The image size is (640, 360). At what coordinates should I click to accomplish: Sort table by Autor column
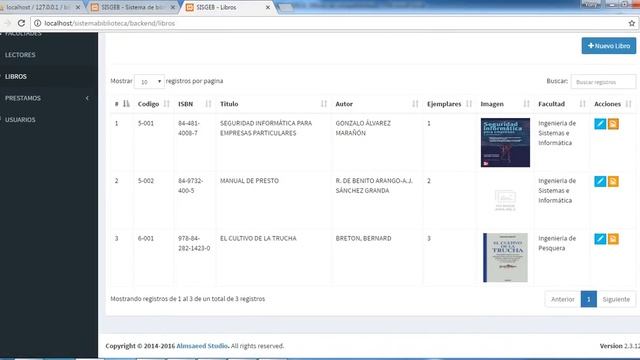(377, 104)
